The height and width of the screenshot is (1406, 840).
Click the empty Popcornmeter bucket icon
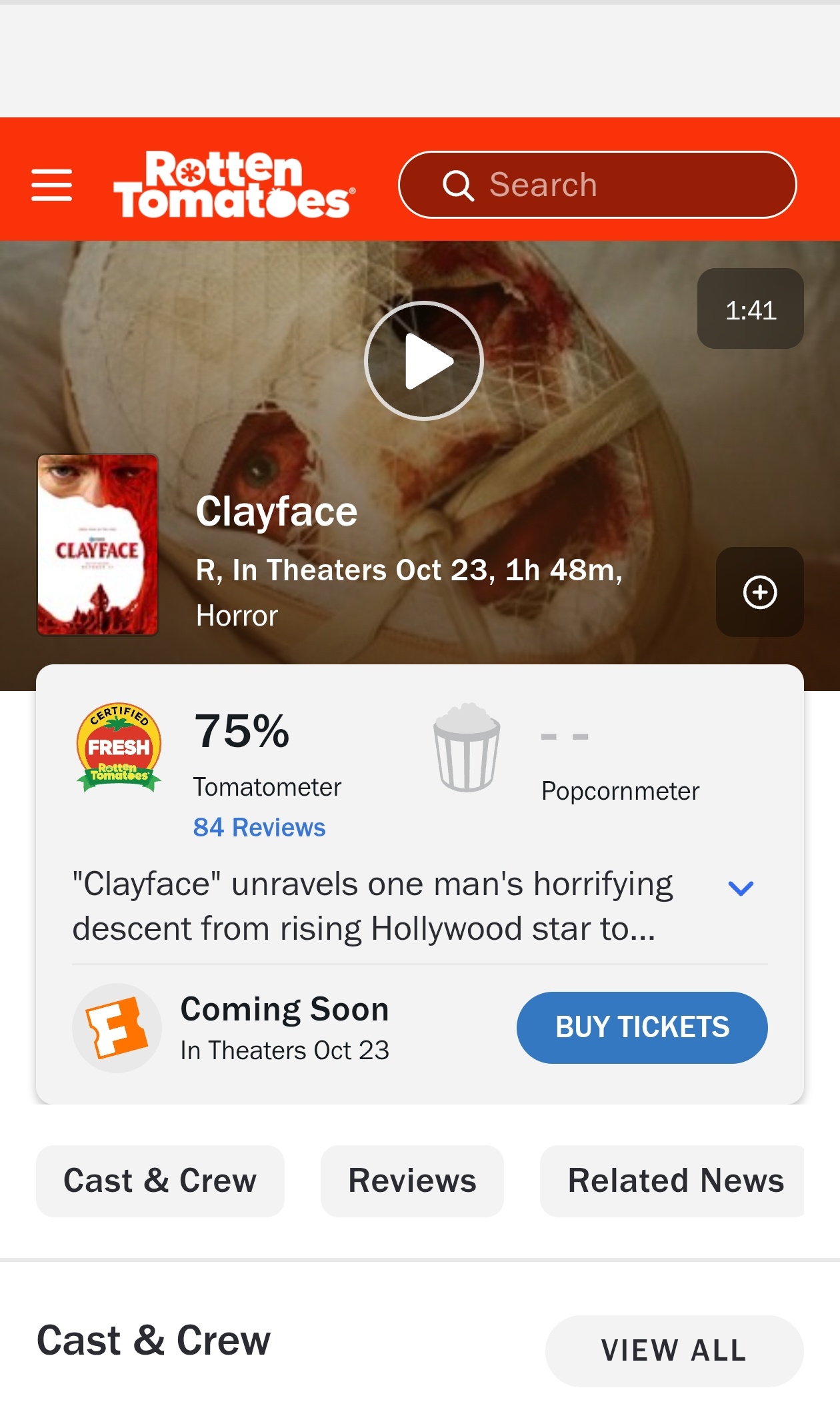coord(467,747)
